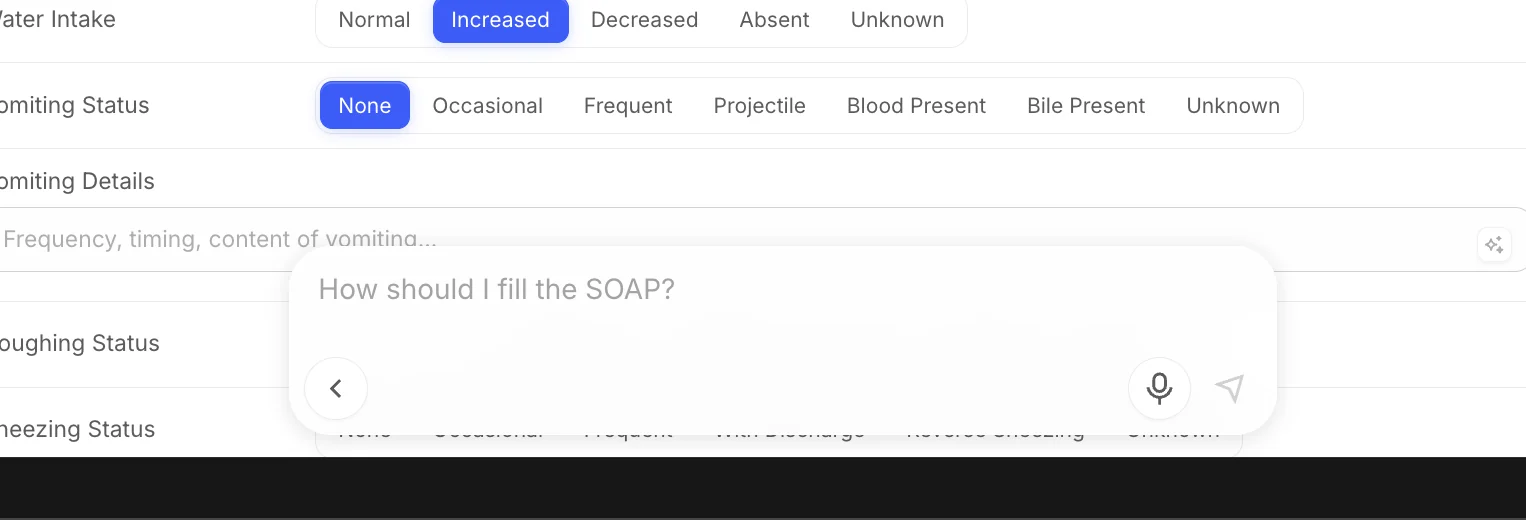The width and height of the screenshot is (1526, 520).
Task: Mark Water Intake as Unknown
Action: (897, 20)
